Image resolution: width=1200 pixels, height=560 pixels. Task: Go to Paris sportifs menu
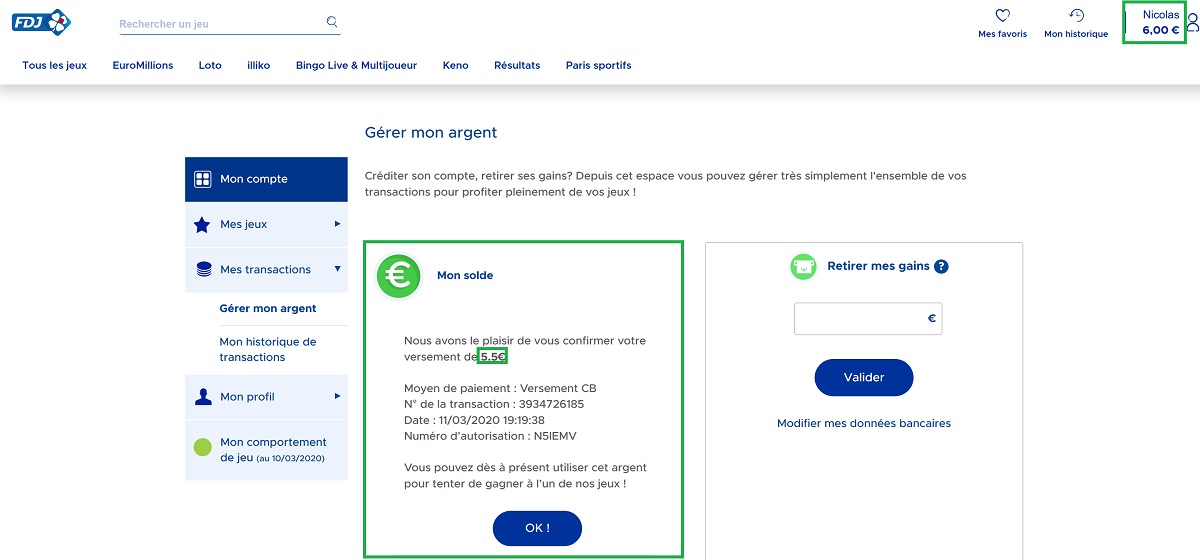(x=598, y=65)
